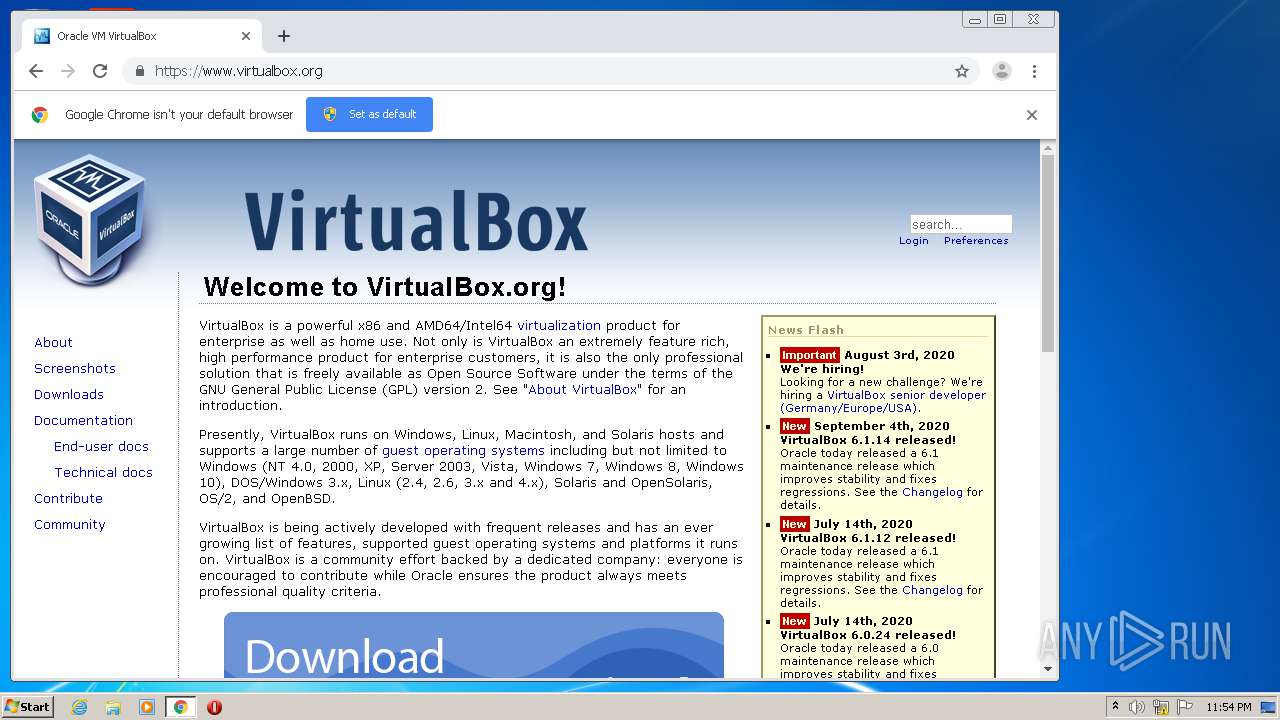Click the volume speaker tray icon
This screenshot has height=720, width=1280.
pyautogui.click(x=1137, y=707)
